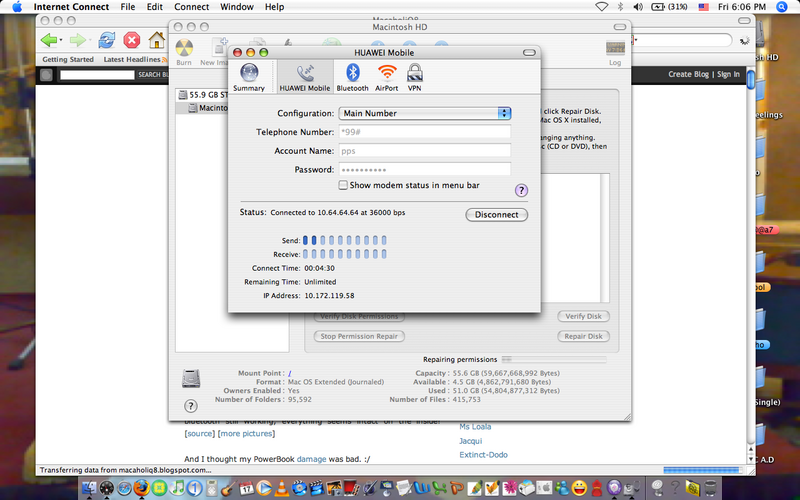Click the Password field
Viewport: 800px width, 500px height.
pos(424,169)
